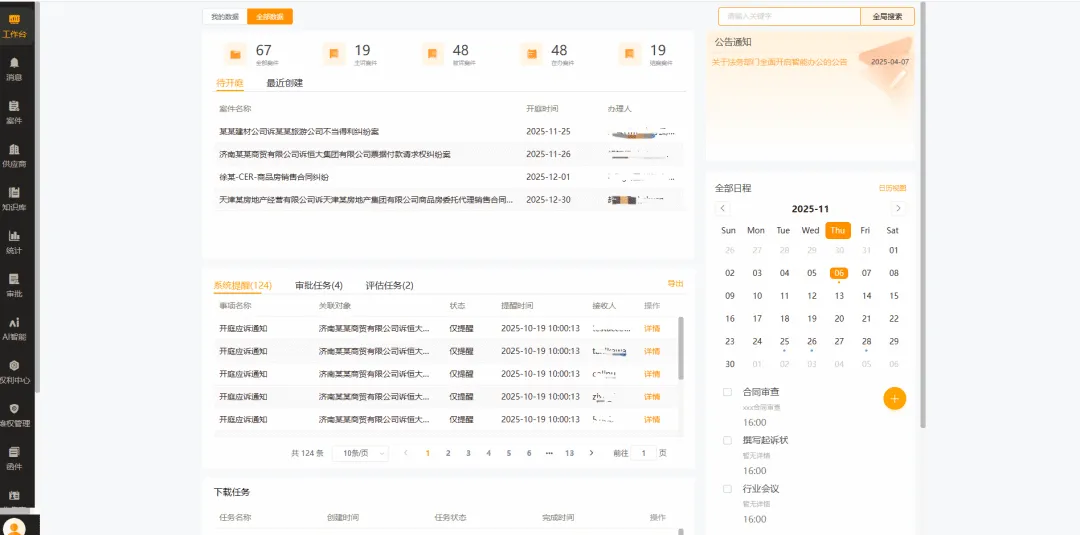Tick the 撰写起诉状 task checkbox
This screenshot has width=1080, height=535.
(728, 440)
